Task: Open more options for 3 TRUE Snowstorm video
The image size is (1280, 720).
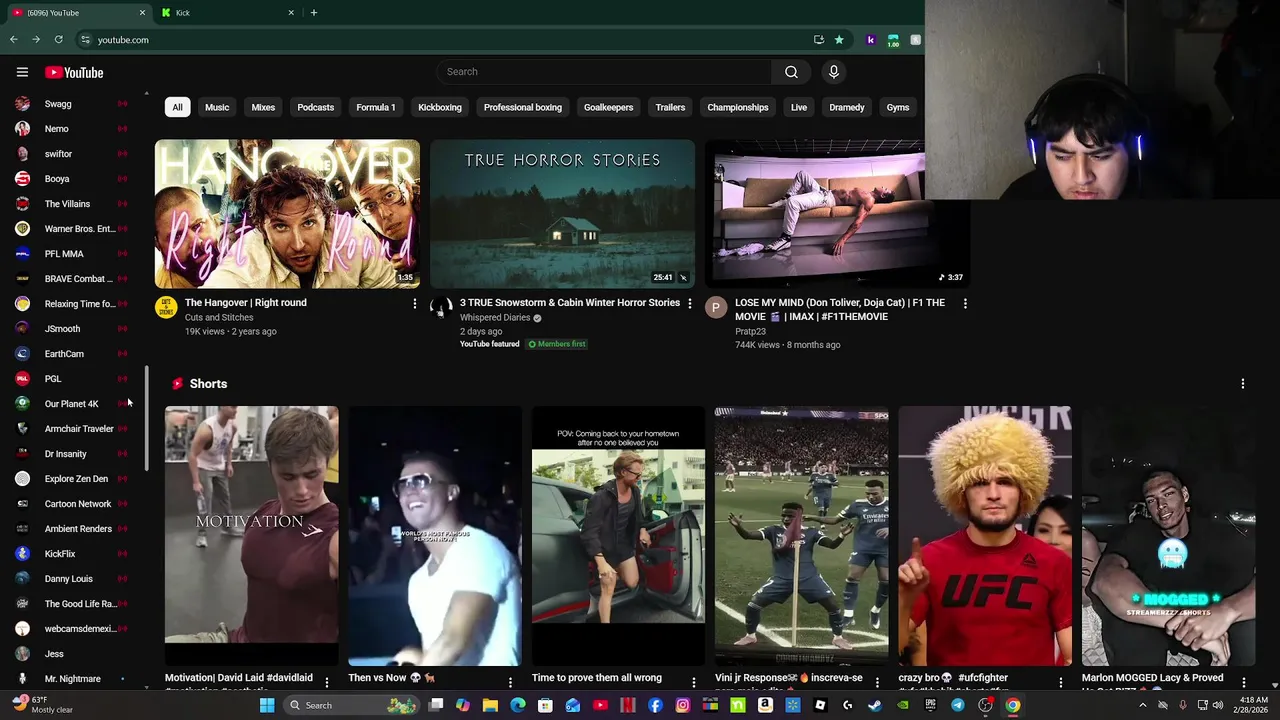Action: coord(690,303)
